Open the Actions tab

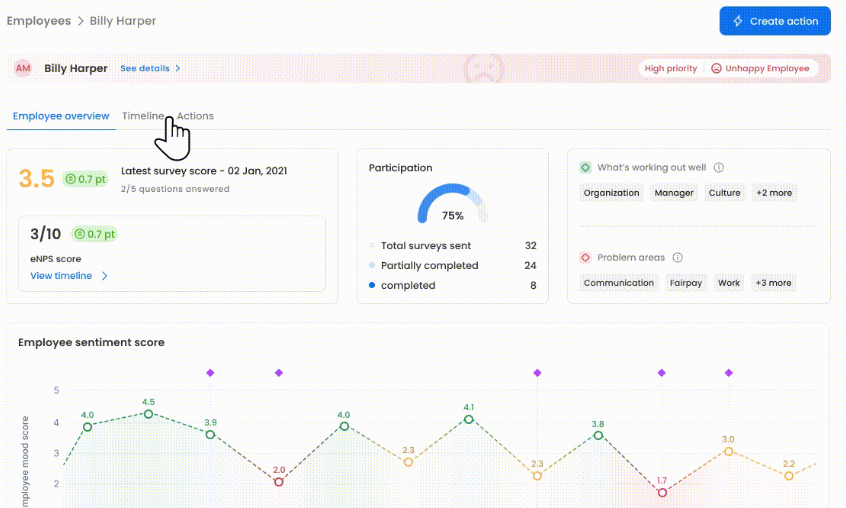point(197,116)
